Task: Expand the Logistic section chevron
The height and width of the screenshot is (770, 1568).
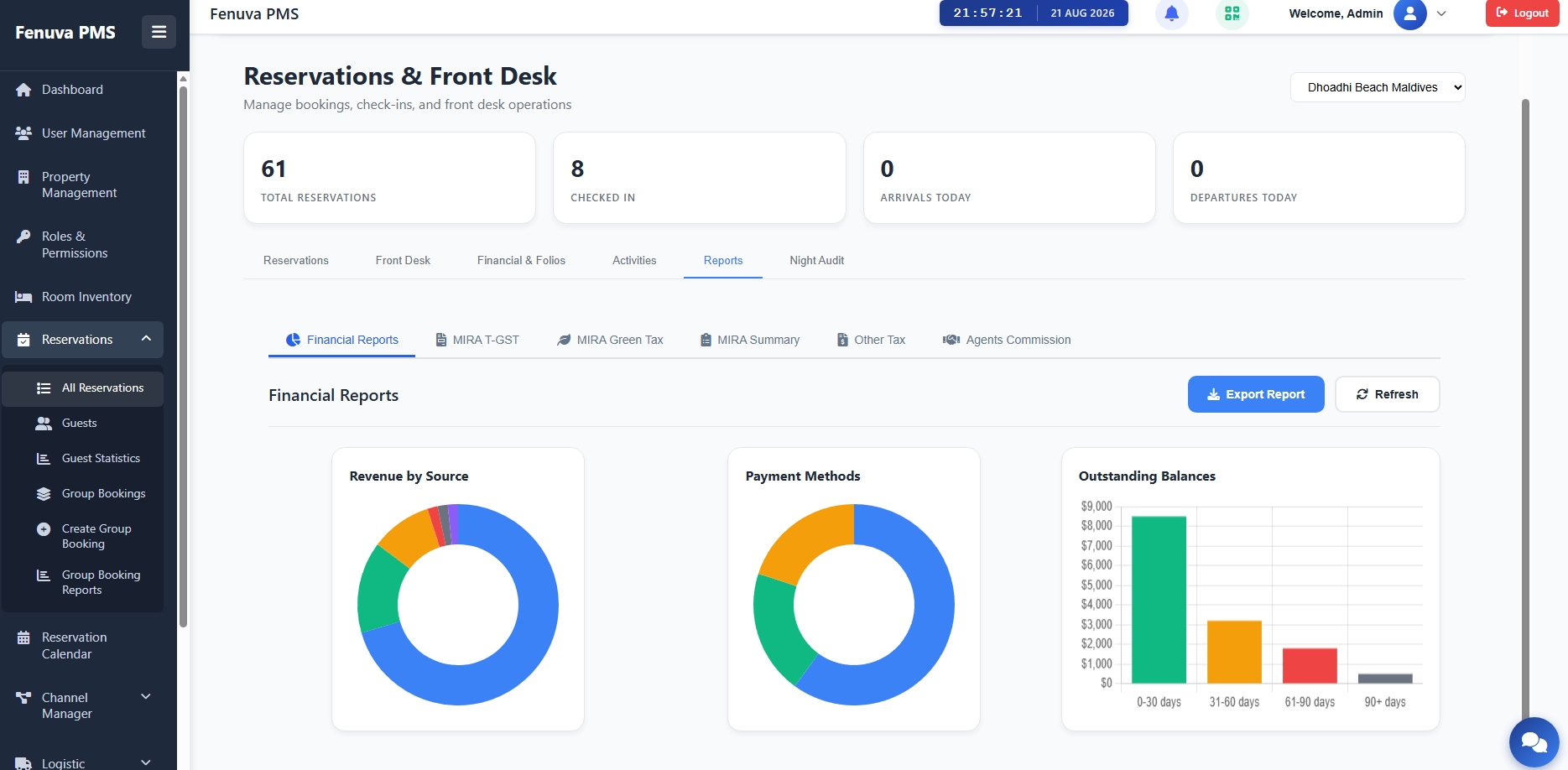Action: coord(146,762)
